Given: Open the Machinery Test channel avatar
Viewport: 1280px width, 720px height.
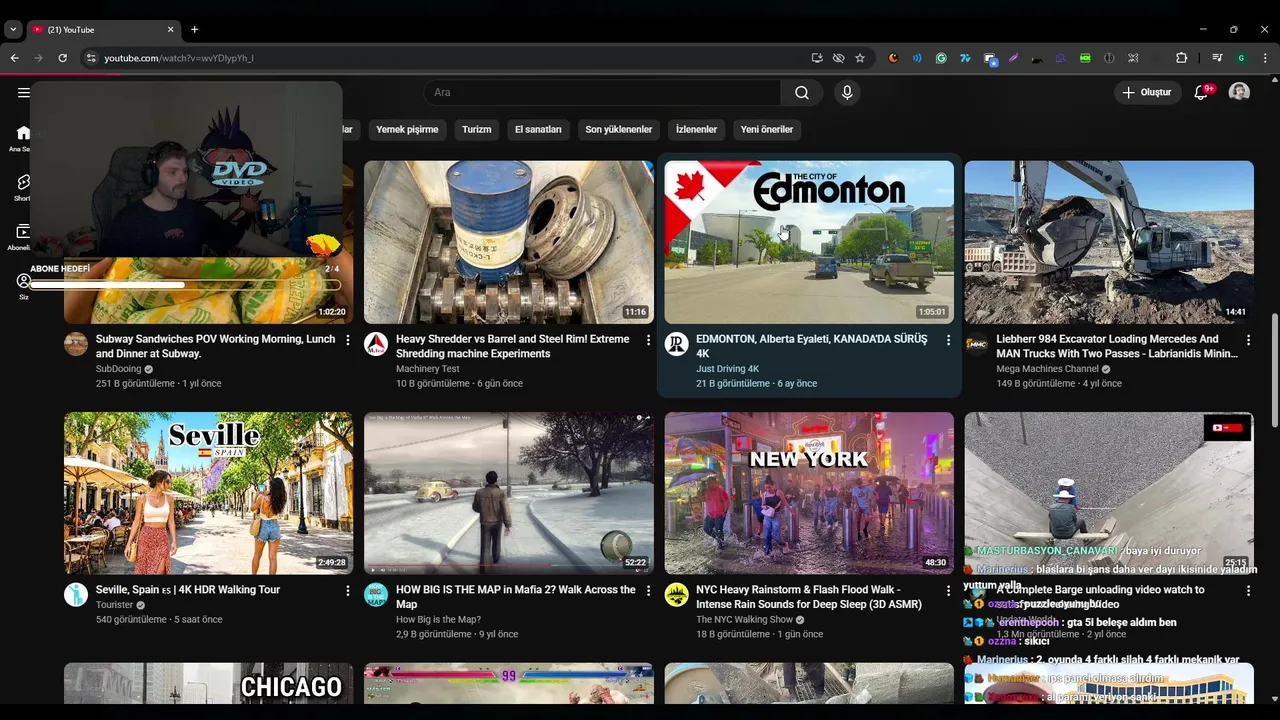Looking at the screenshot, I should [x=376, y=344].
